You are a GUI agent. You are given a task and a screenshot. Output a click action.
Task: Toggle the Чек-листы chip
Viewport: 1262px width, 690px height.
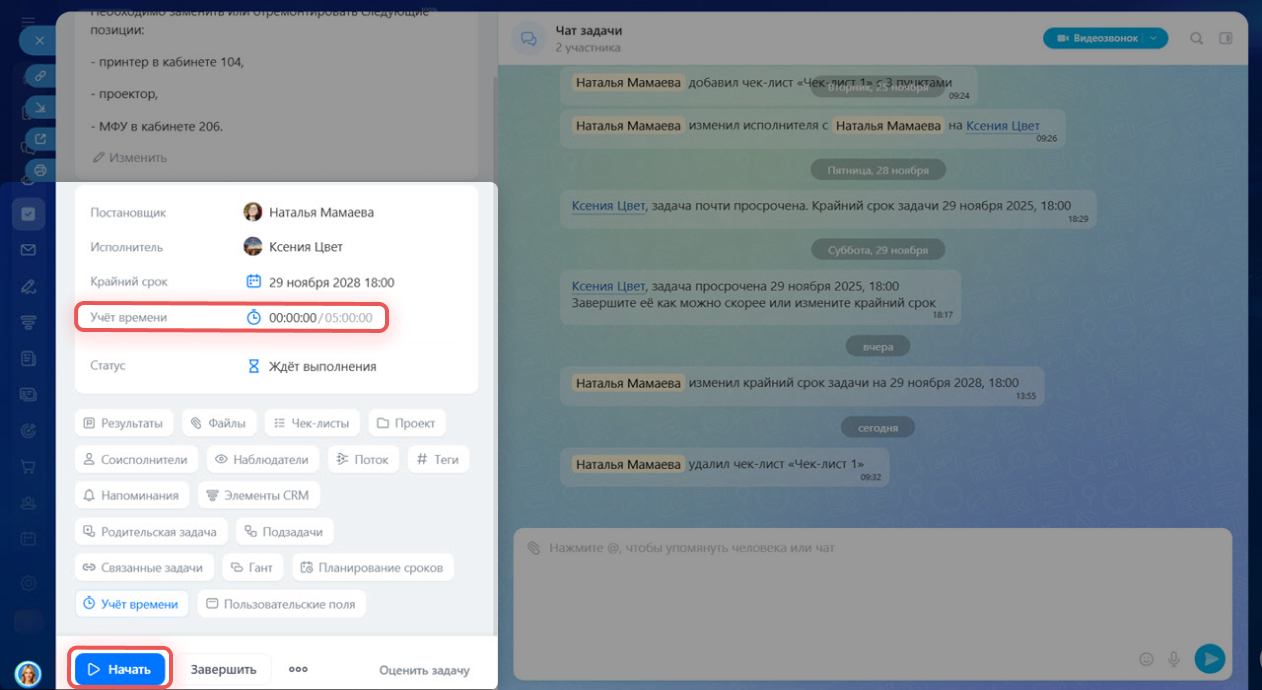312,423
